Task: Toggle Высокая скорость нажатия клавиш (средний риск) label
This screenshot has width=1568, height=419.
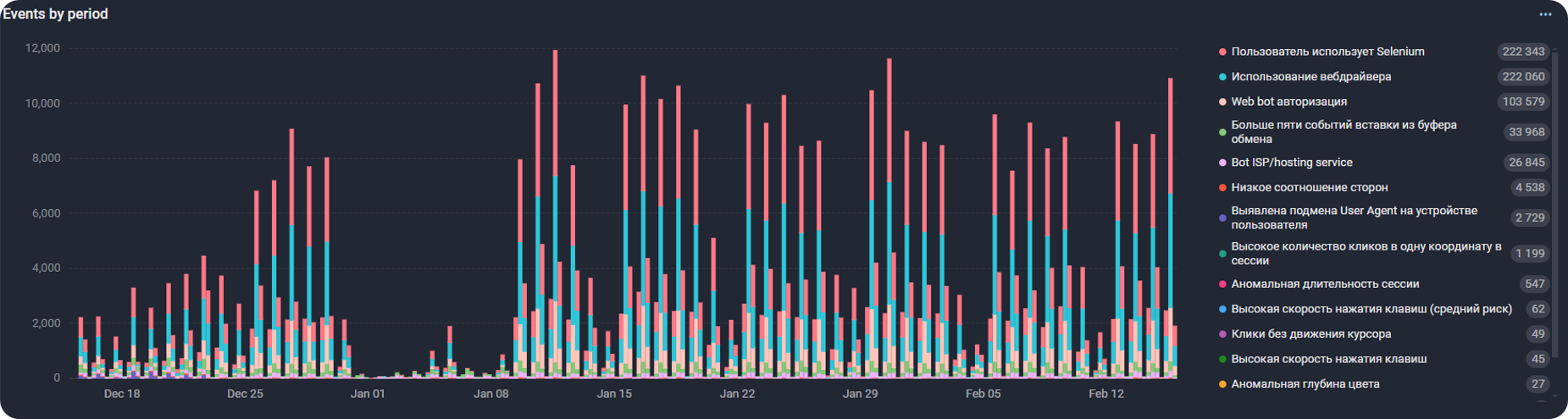Action: 1371,309
